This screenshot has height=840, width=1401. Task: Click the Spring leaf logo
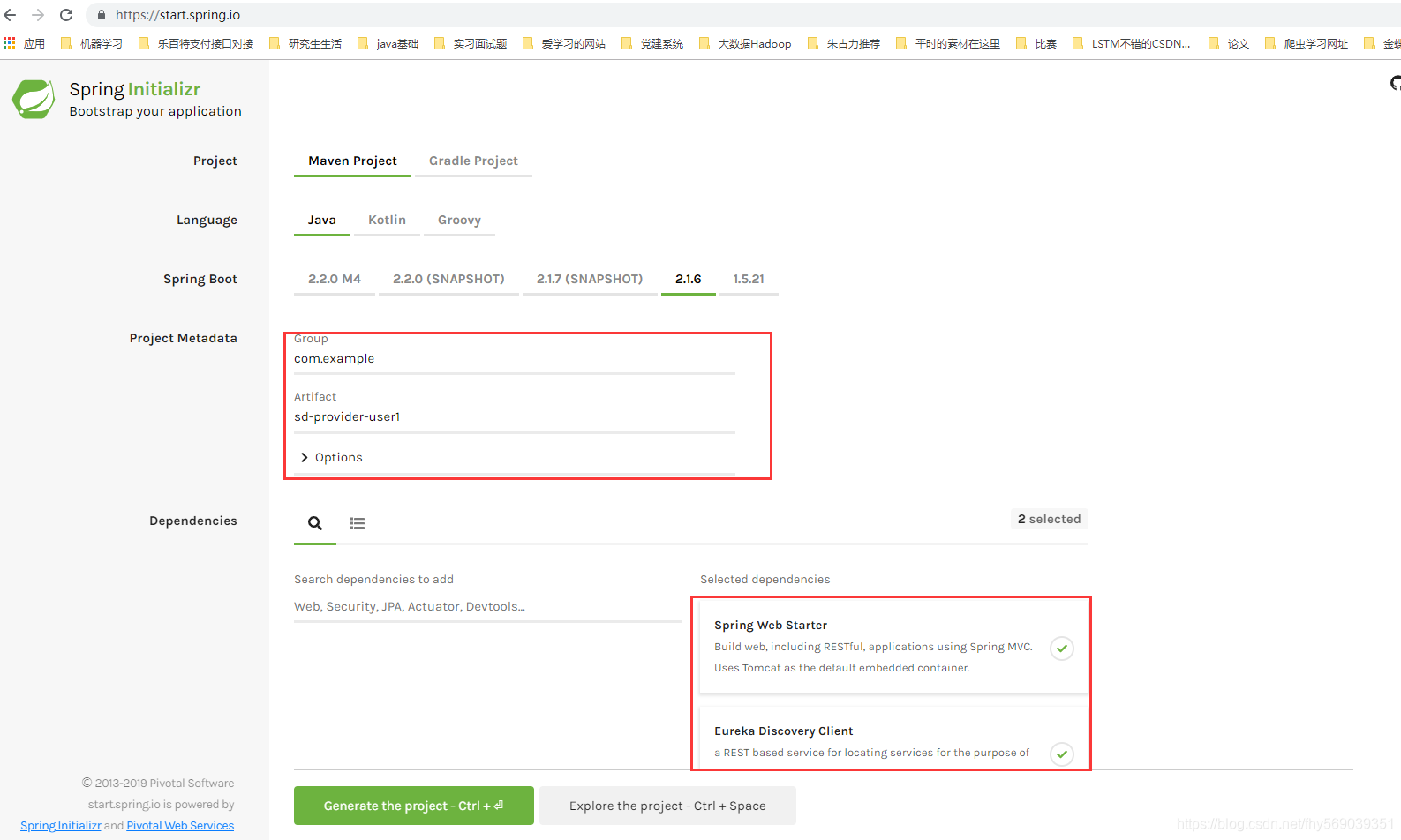click(34, 99)
